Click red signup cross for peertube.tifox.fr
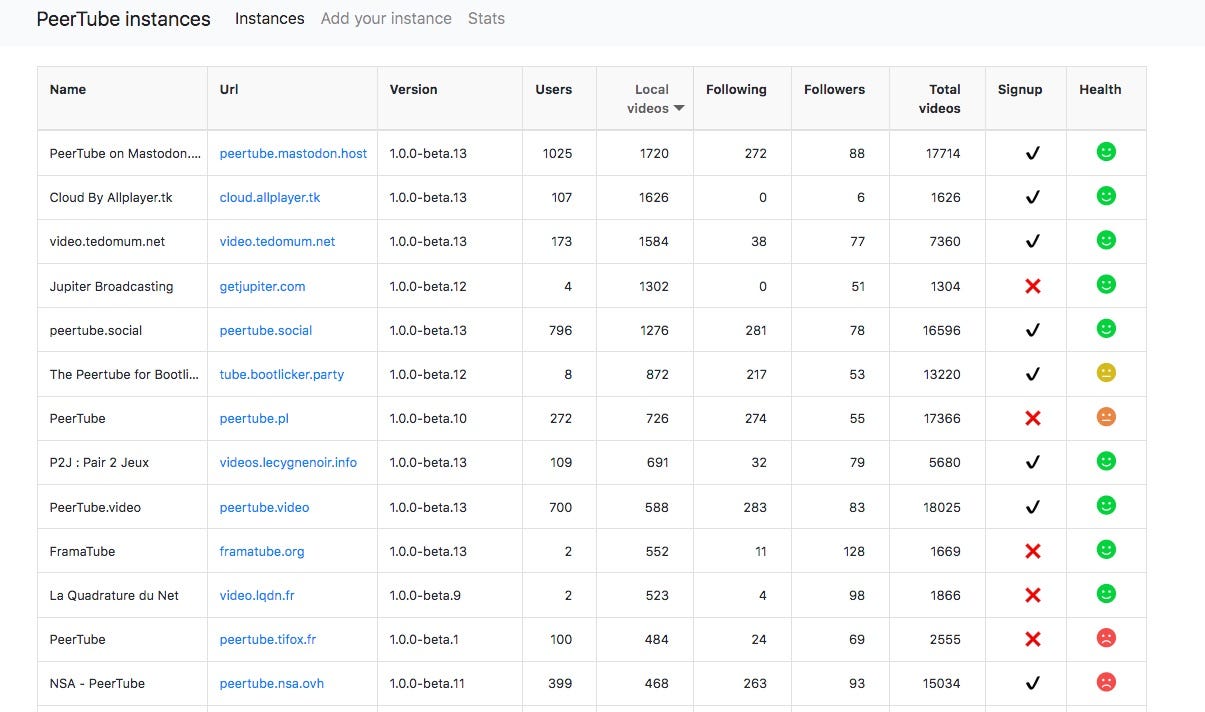The width and height of the screenshot is (1205, 712). [1033, 639]
